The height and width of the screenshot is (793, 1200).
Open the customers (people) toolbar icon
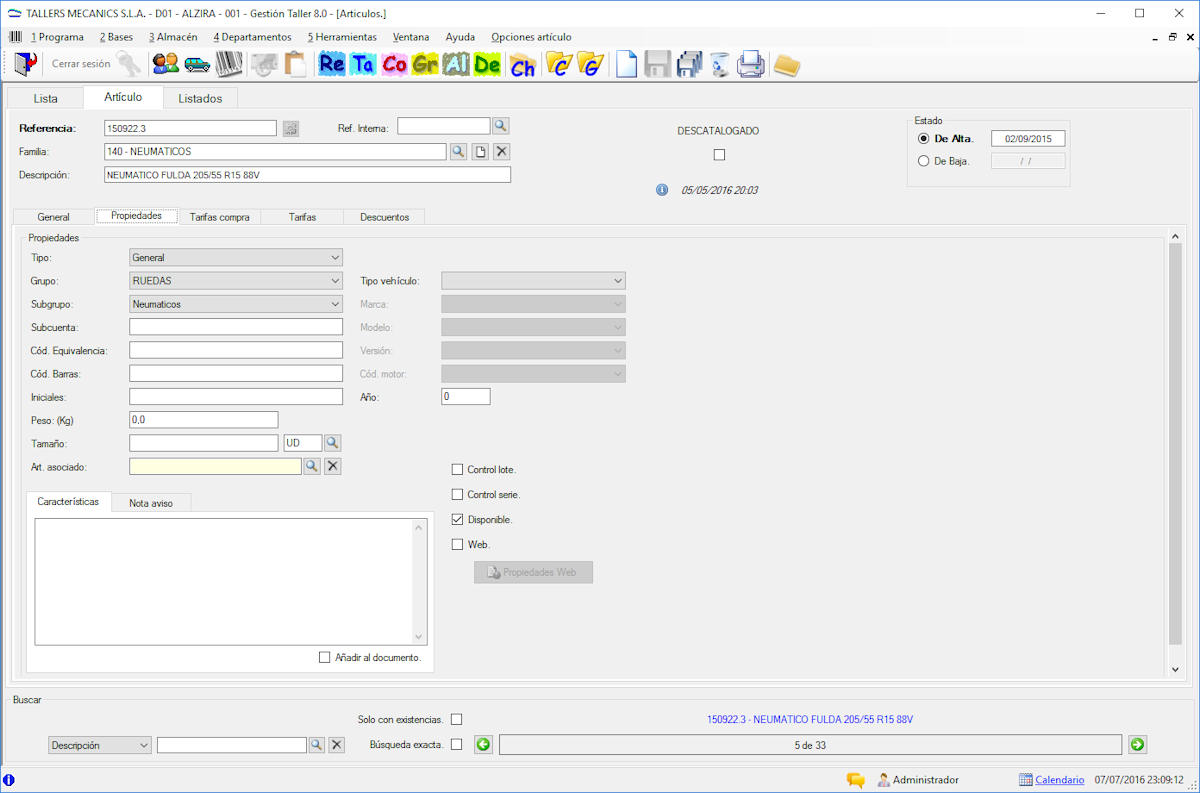pos(165,64)
